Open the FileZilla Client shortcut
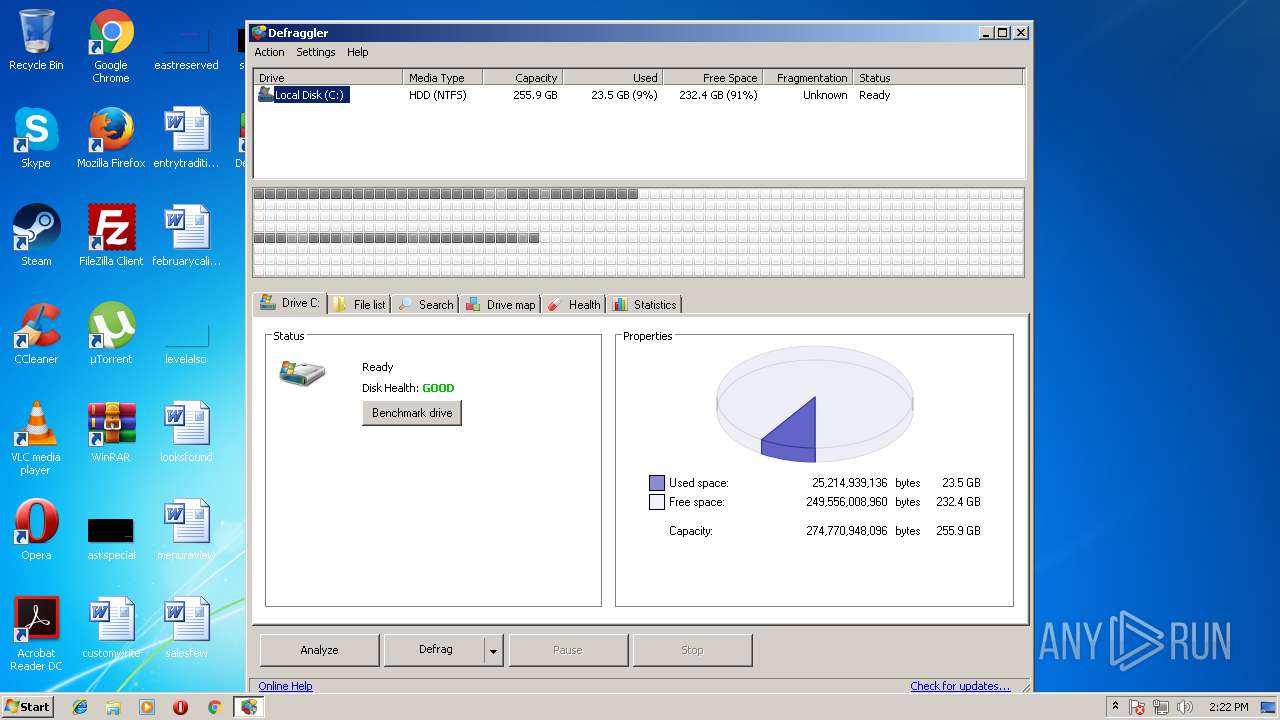The height and width of the screenshot is (720, 1280). (111, 236)
